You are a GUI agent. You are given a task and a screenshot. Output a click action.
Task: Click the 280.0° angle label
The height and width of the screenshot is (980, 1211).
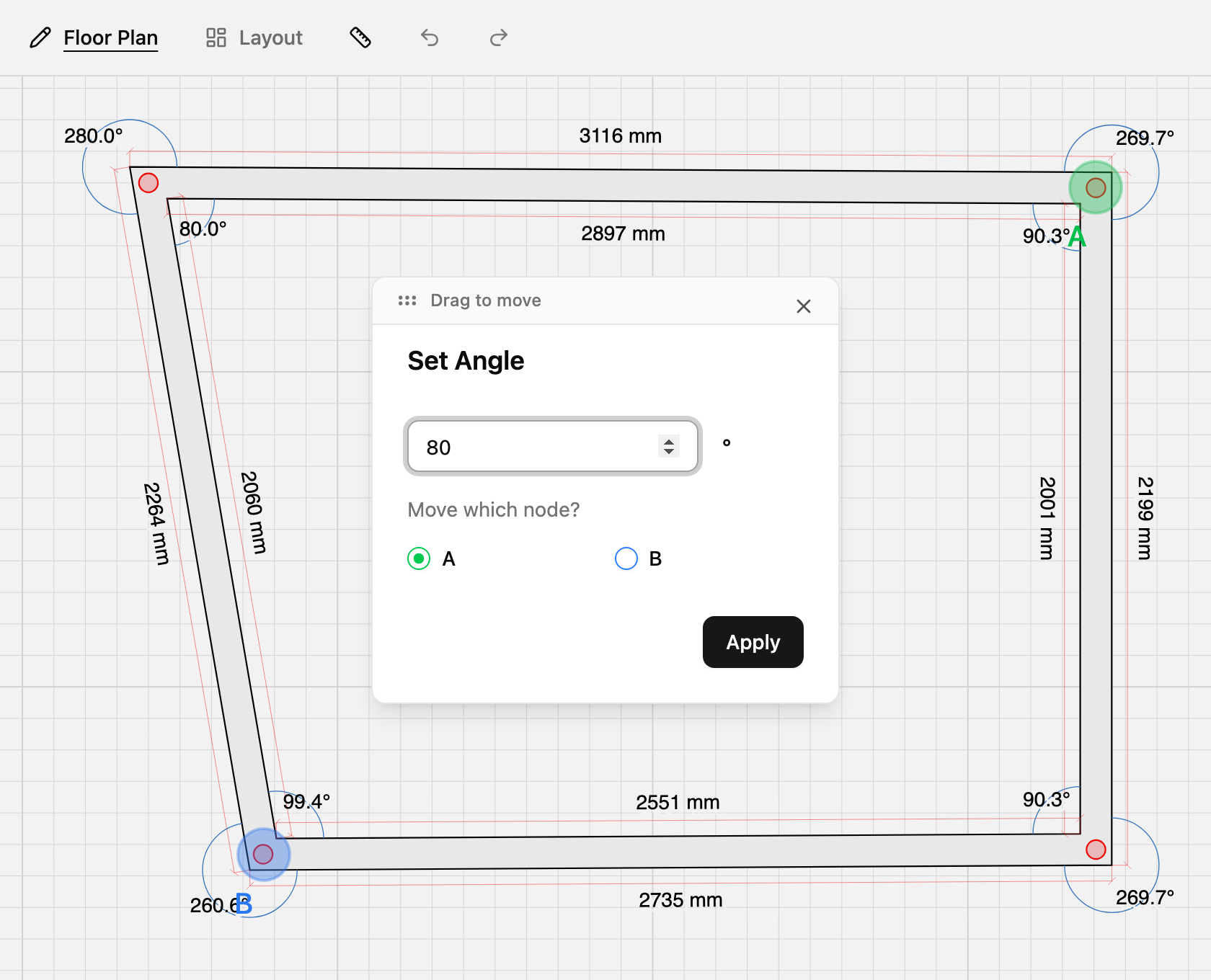click(94, 135)
